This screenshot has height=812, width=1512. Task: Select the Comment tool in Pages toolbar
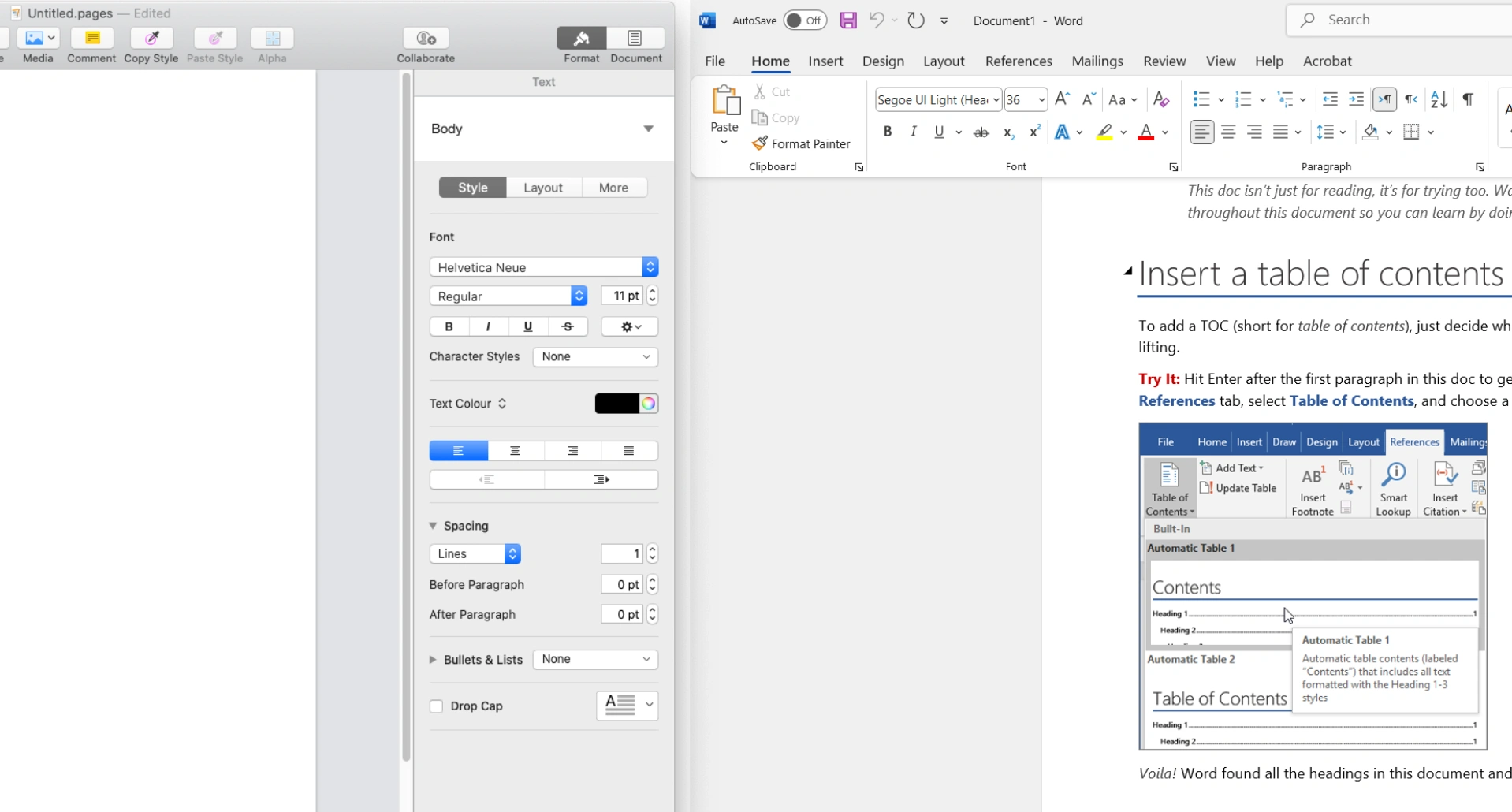pos(91,43)
